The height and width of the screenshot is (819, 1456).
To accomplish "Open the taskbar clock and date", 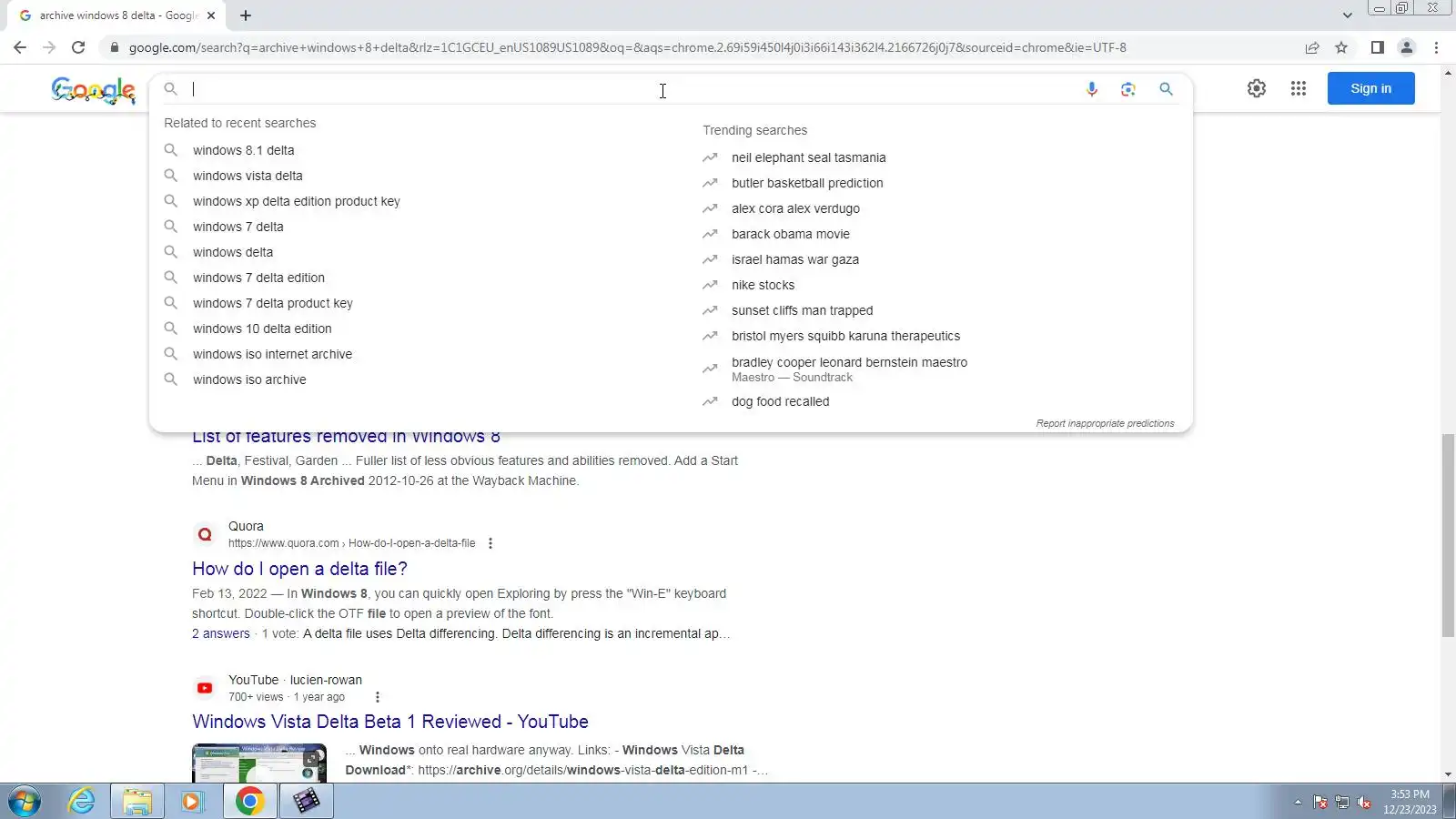I will [x=1410, y=802].
